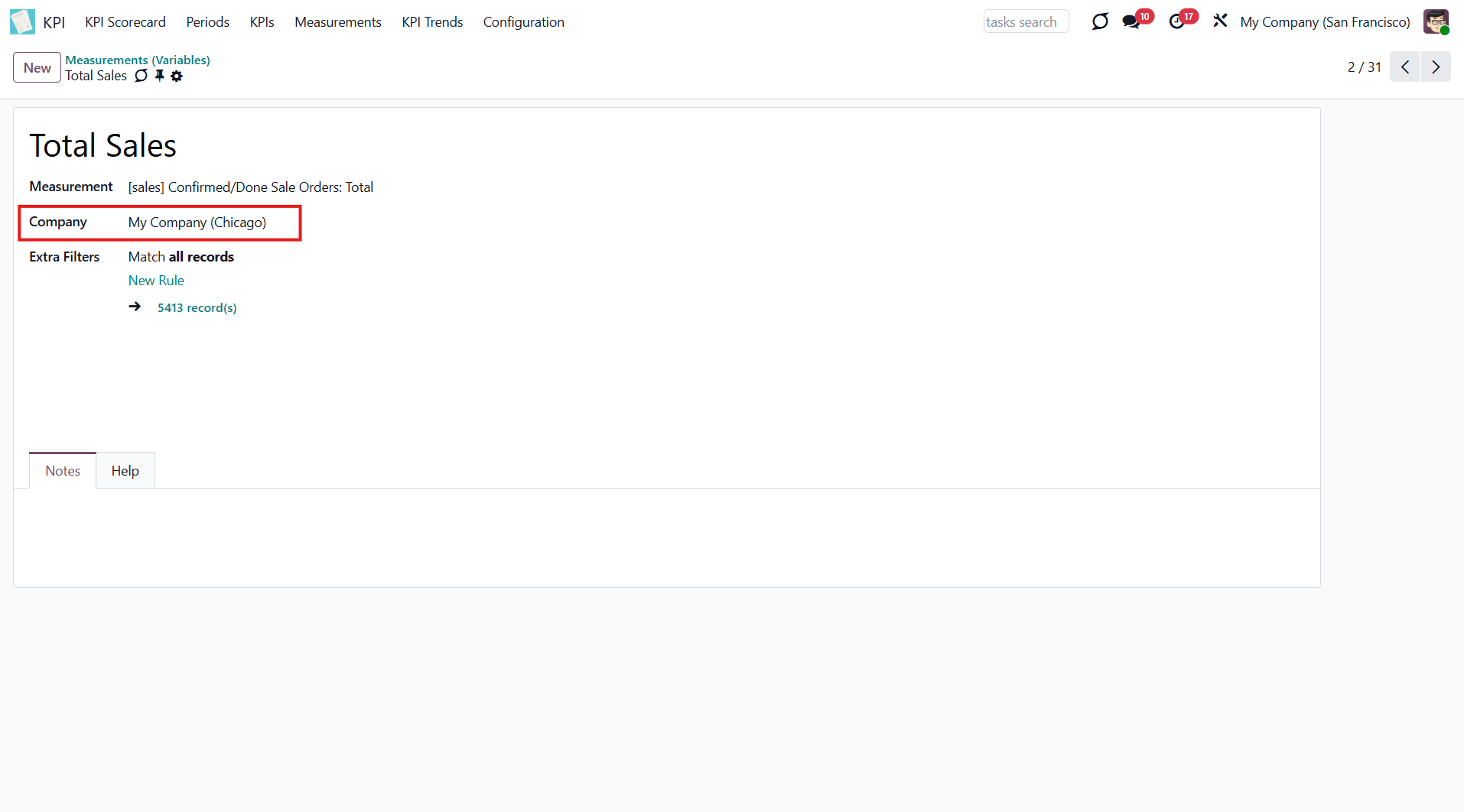Open the 5413 record(s) link
The width and height of the screenshot is (1464, 812).
pos(197,307)
